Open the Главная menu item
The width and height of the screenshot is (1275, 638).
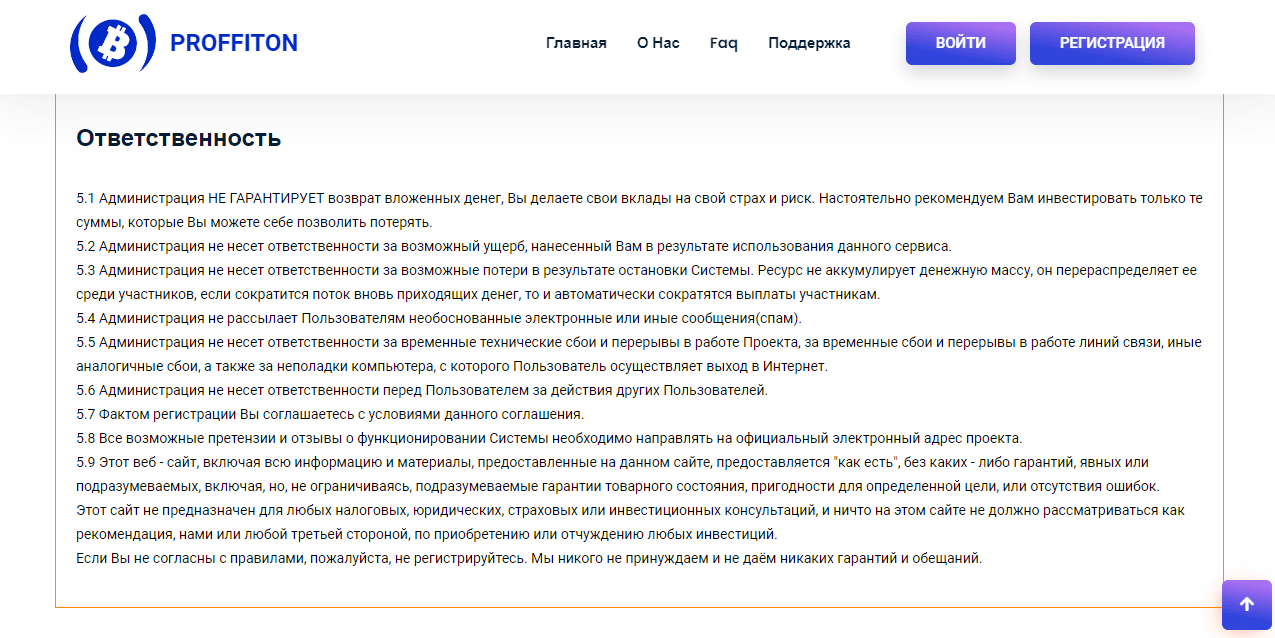coord(576,43)
